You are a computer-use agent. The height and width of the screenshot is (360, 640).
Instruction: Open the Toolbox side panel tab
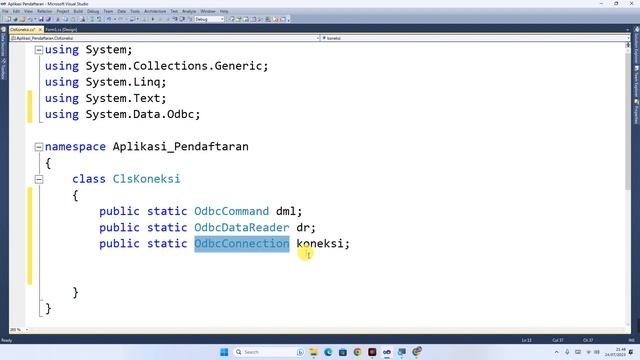(x=4, y=69)
